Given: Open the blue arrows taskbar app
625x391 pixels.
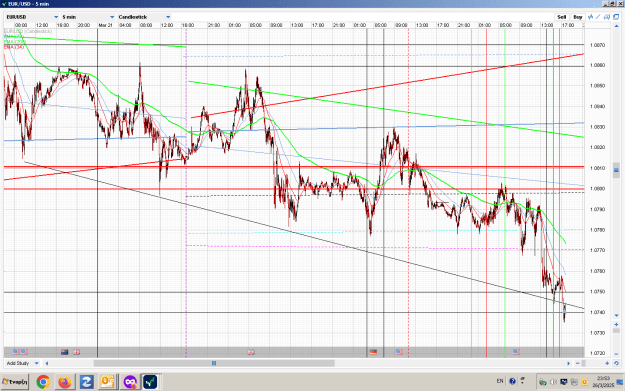Looking at the screenshot, I should click(86, 382).
